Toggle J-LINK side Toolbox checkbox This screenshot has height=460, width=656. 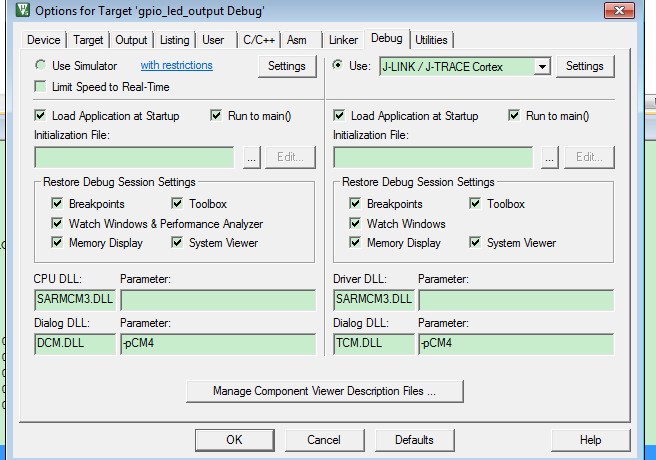pyautogui.click(x=475, y=204)
